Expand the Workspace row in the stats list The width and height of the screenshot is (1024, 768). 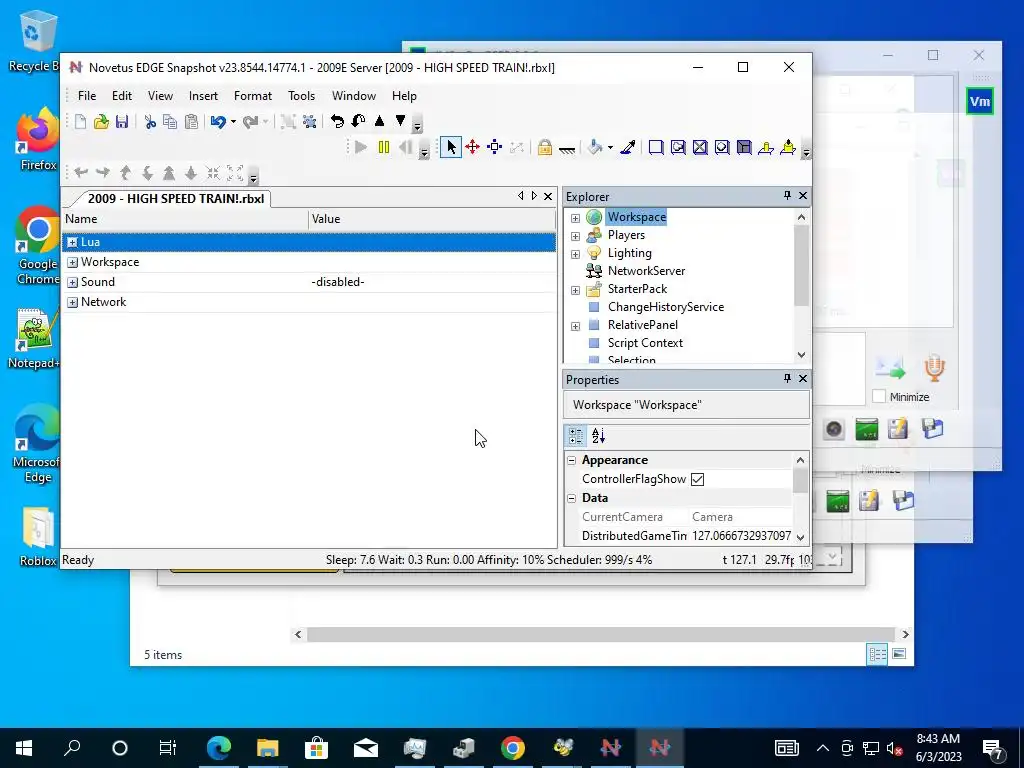tap(72, 263)
